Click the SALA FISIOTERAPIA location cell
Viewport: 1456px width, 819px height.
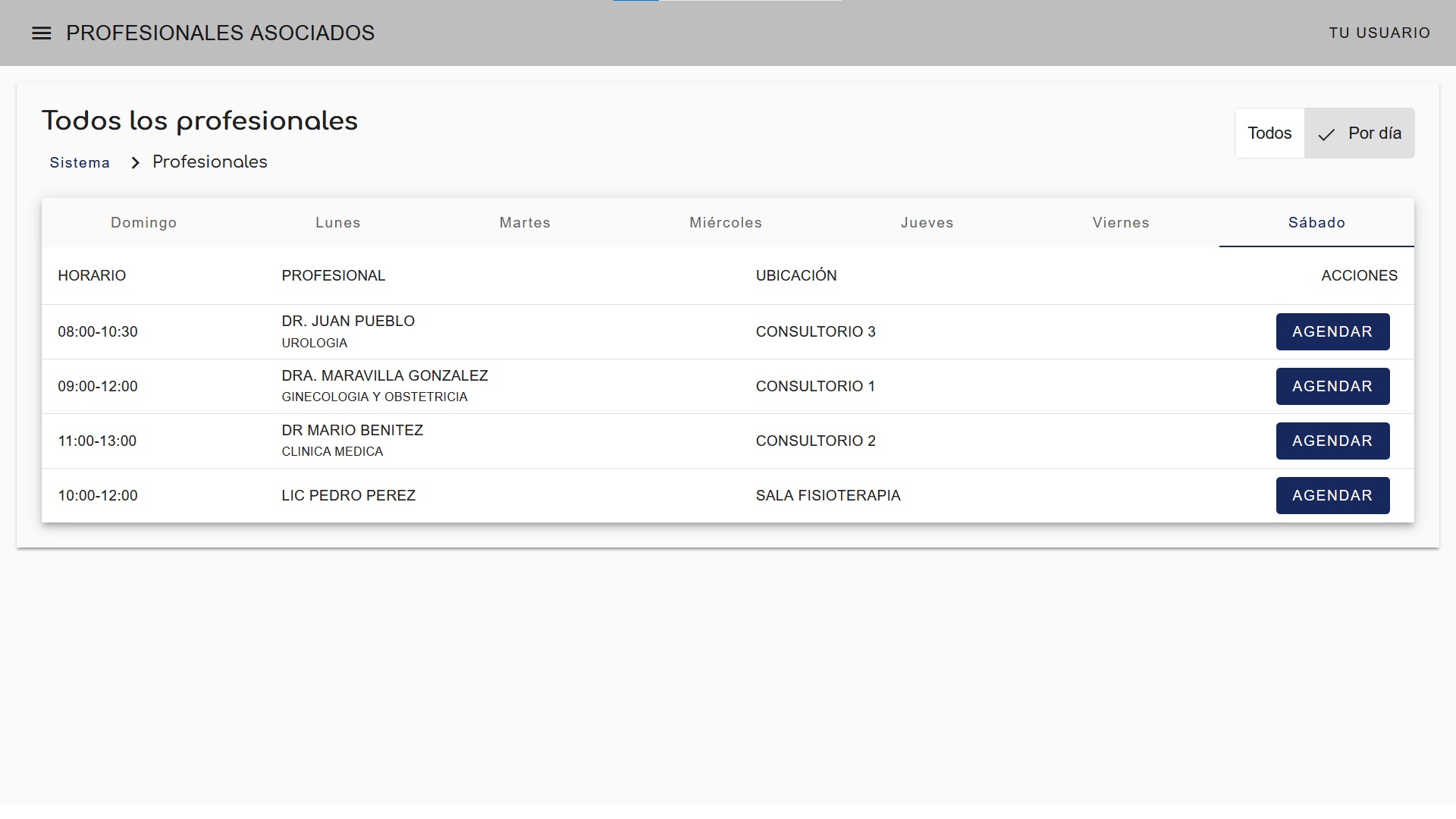828,496
